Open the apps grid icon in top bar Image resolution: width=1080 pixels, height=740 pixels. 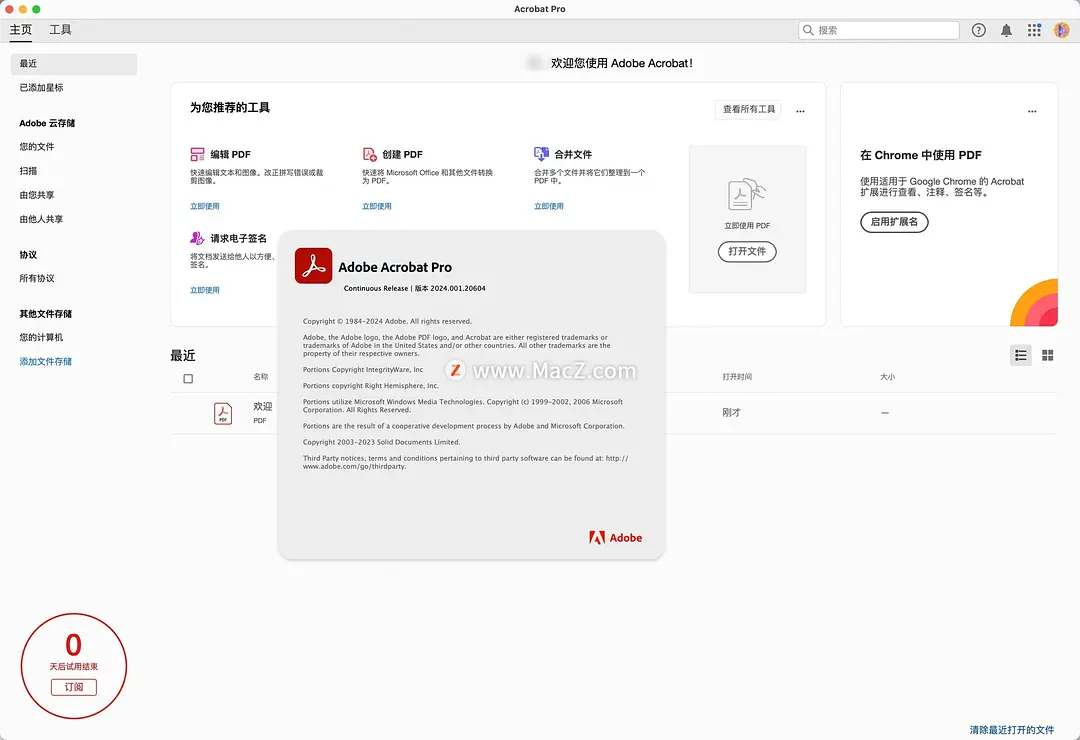[1034, 30]
